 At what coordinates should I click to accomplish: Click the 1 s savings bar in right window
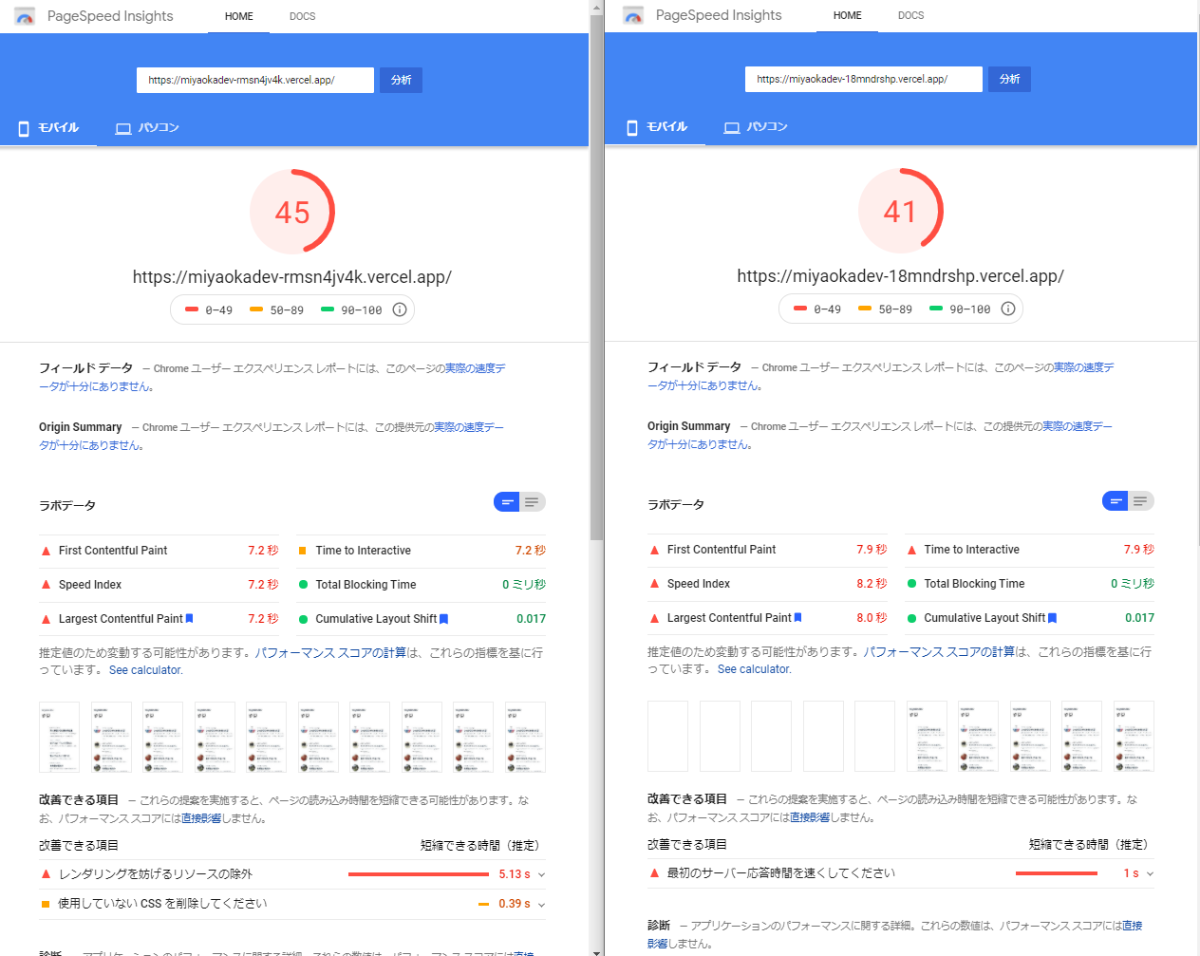1056,873
